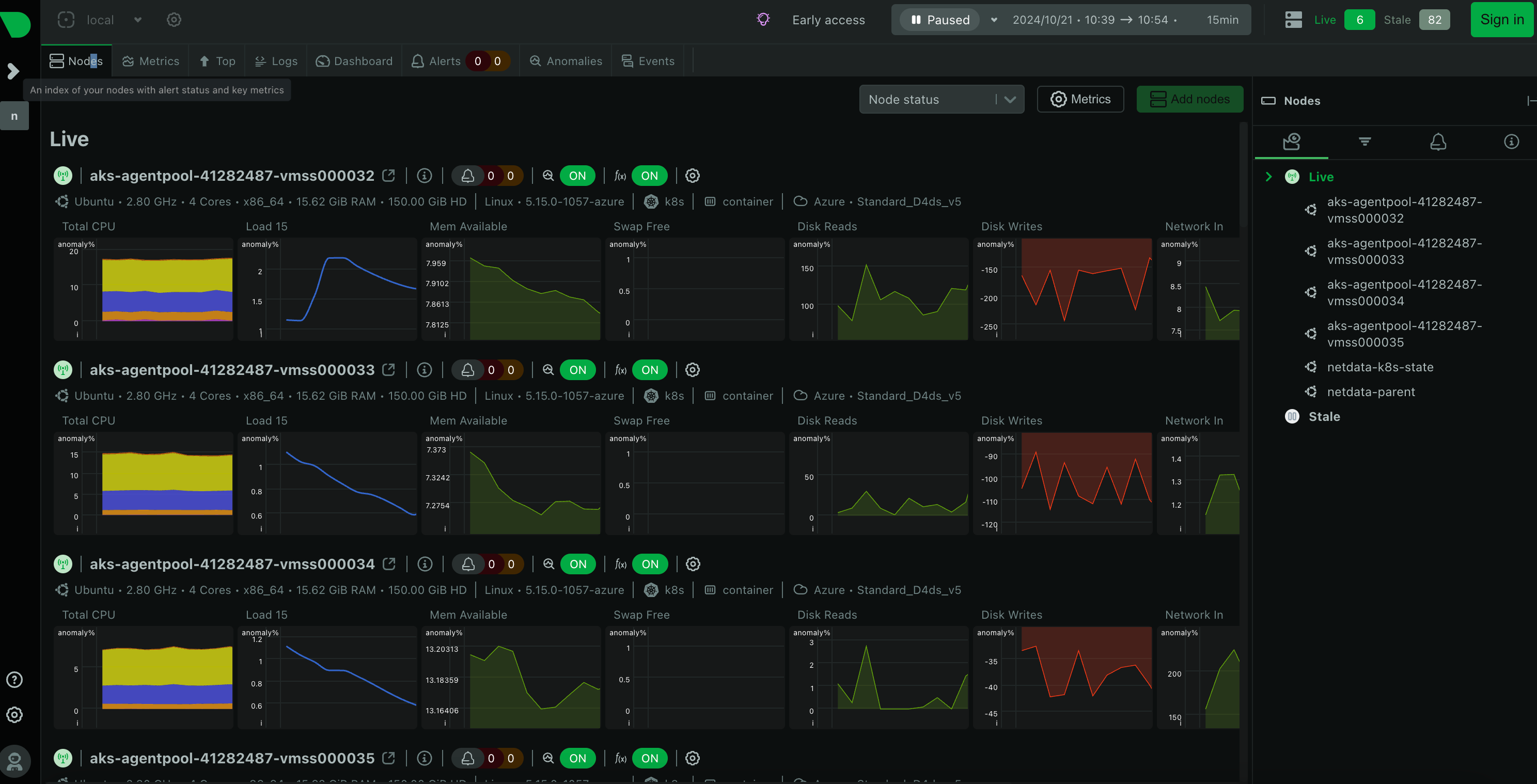Image resolution: width=1537 pixels, height=784 pixels.
Task: Open the help question mark icon
Action: pos(14,680)
